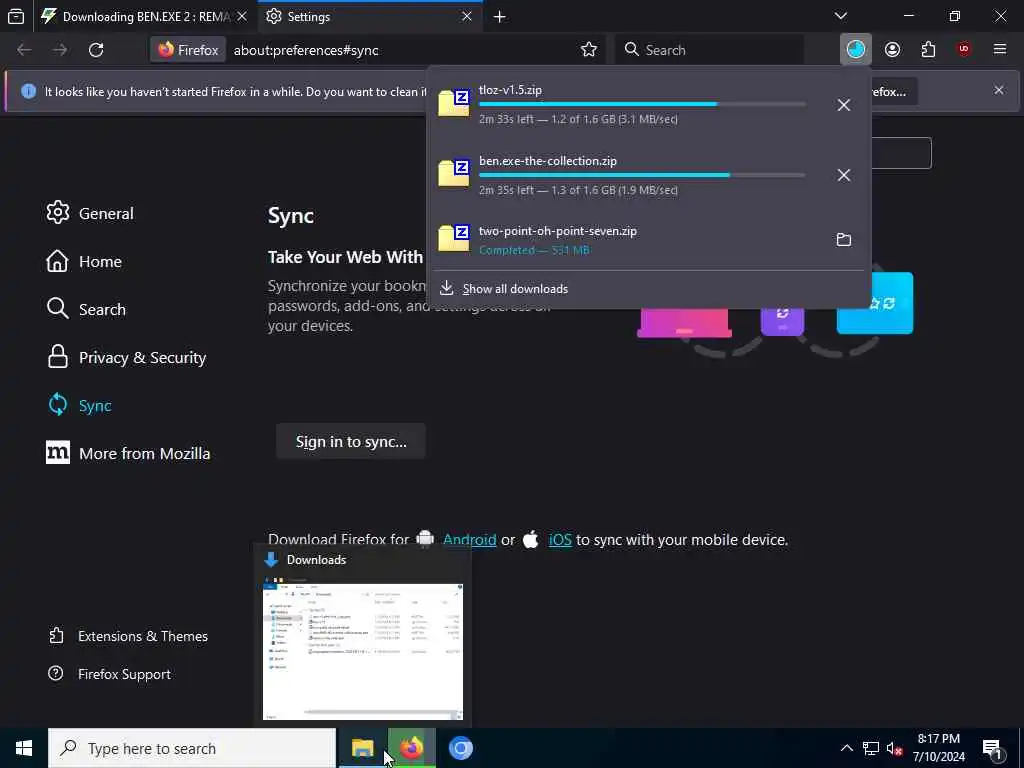Open More from Mozilla category
Screen dimensions: 1024x768
pos(129,453)
